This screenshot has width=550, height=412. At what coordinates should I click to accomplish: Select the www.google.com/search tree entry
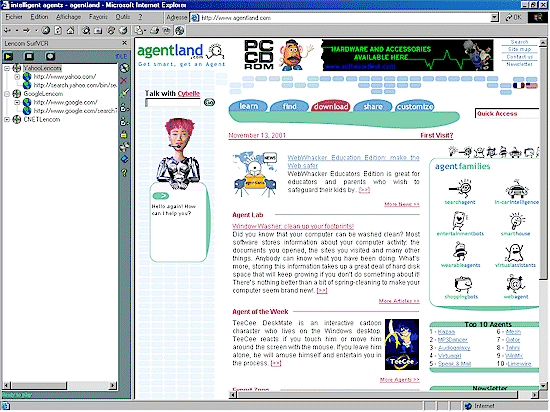tap(75, 111)
